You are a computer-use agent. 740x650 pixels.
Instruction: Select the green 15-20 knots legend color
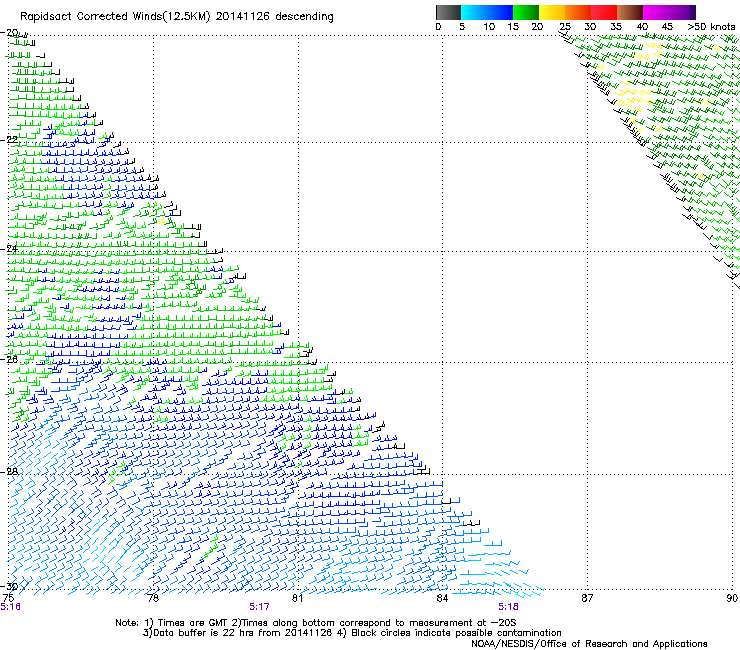coord(526,12)
